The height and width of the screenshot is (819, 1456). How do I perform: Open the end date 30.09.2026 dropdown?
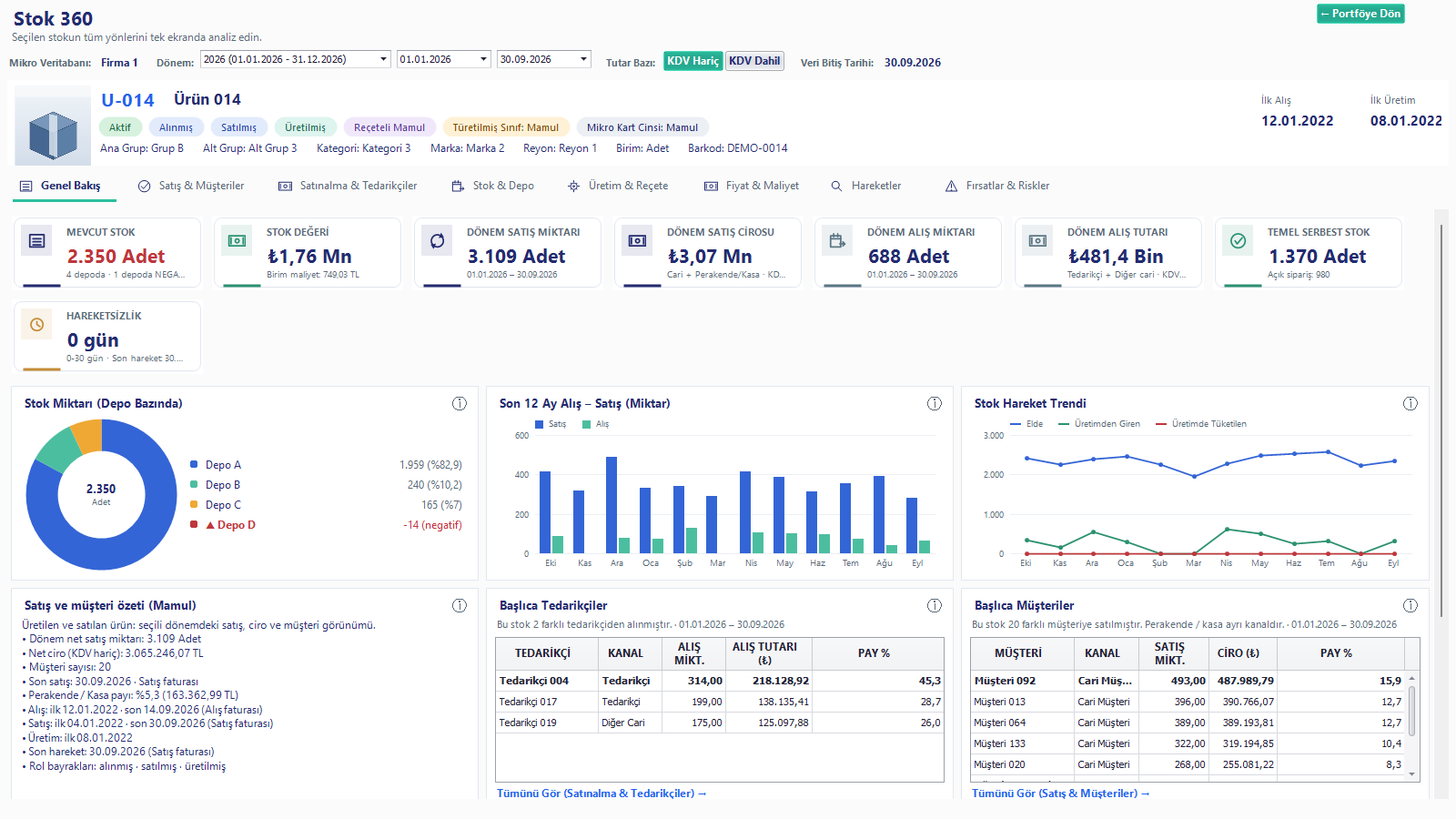pyautogui.click(x=544, y=59)
